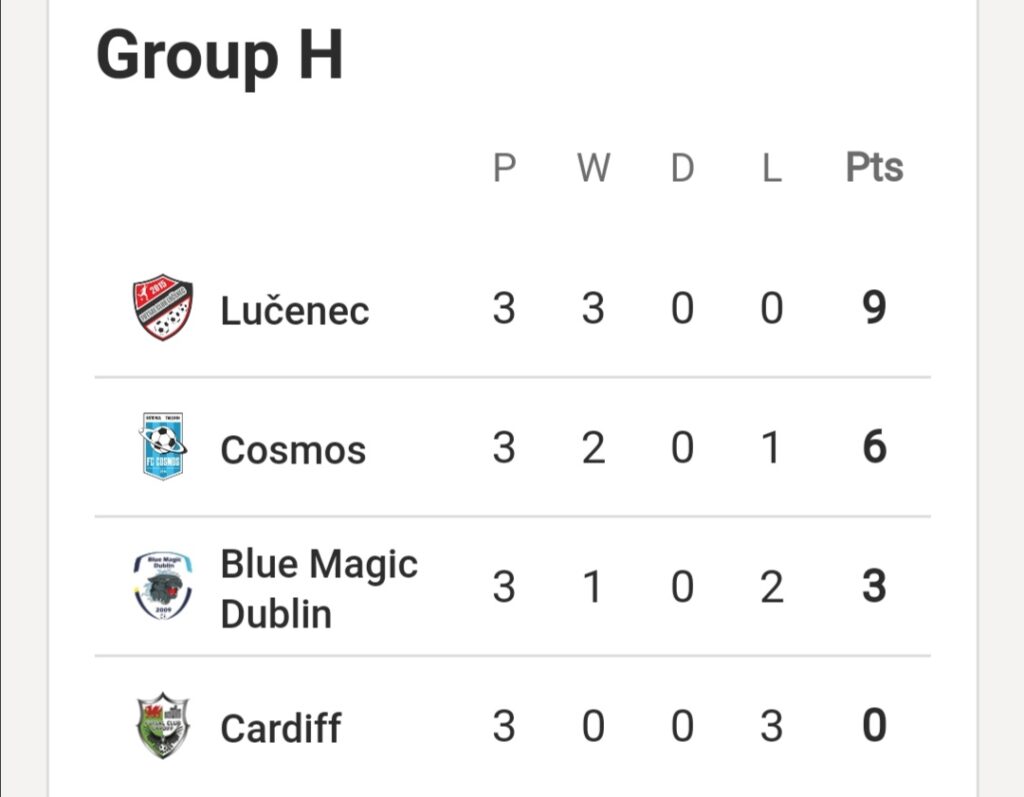Select the Group H heading
Image resolution: width=1024 pixels, height=797 pixels.
pyautogui.click(x=219, y=56)
